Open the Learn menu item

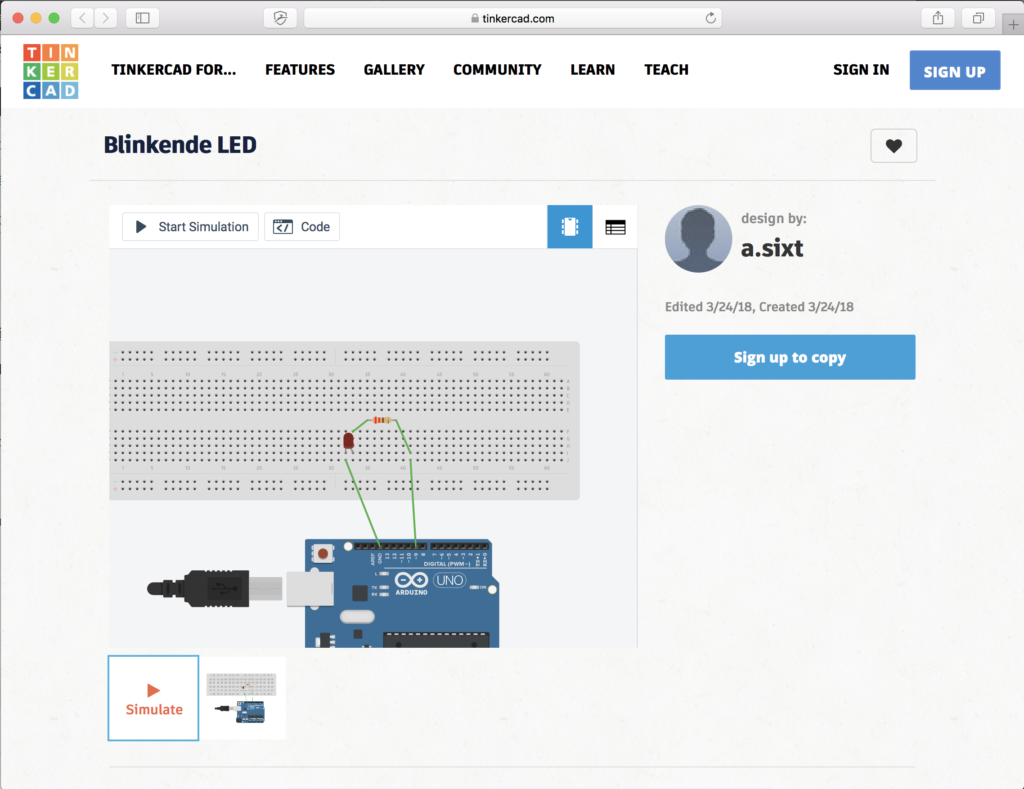592,70
